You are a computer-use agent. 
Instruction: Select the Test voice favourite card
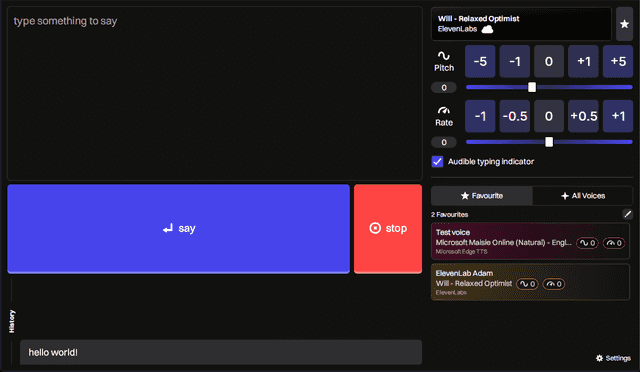[530, 241]
